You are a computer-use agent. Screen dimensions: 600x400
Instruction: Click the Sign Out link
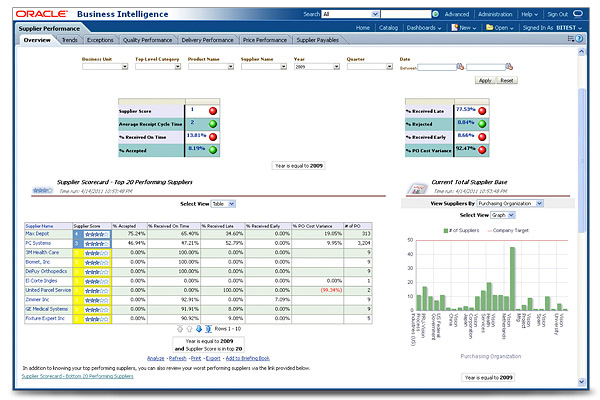(x=558, y=14)
